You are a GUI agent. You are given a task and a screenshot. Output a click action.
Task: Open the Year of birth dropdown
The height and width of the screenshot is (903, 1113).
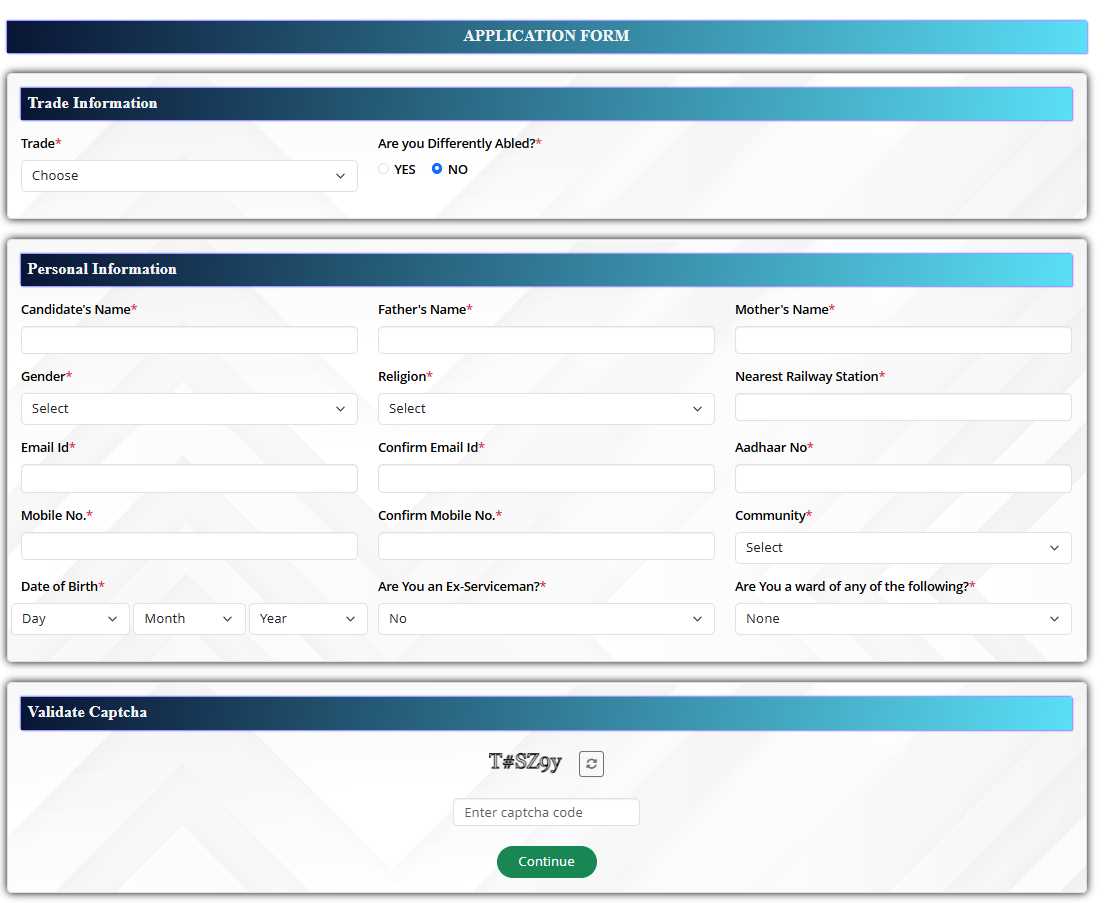click(308, 619)
